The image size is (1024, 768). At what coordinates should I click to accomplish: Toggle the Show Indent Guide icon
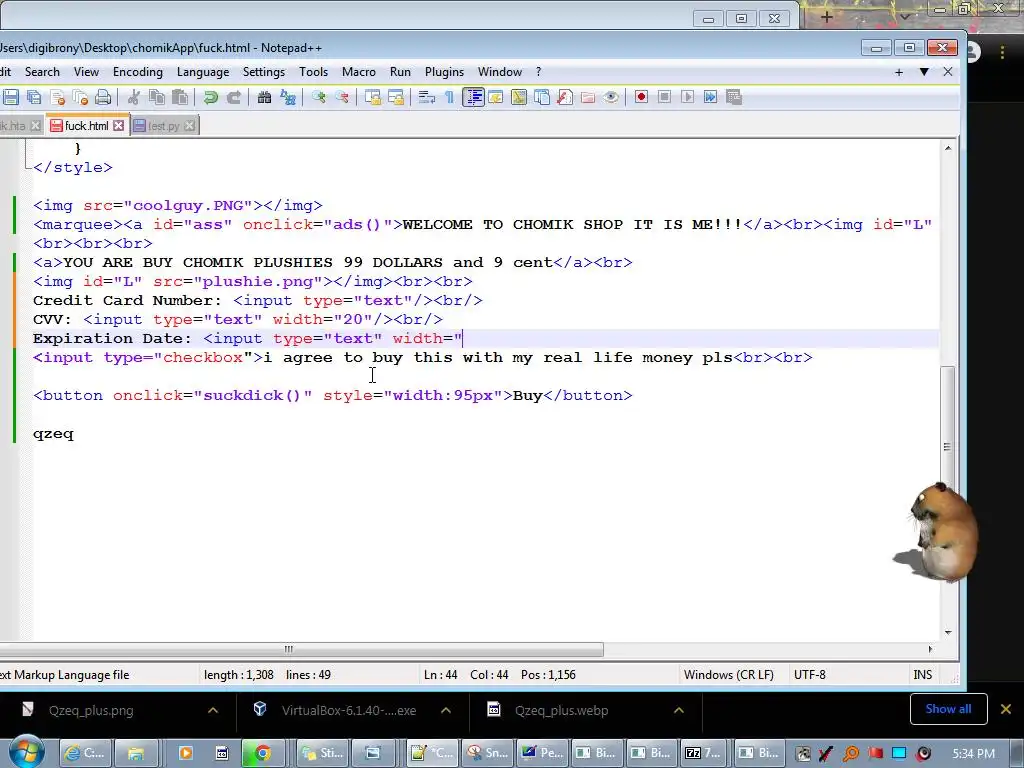(473, 97)
